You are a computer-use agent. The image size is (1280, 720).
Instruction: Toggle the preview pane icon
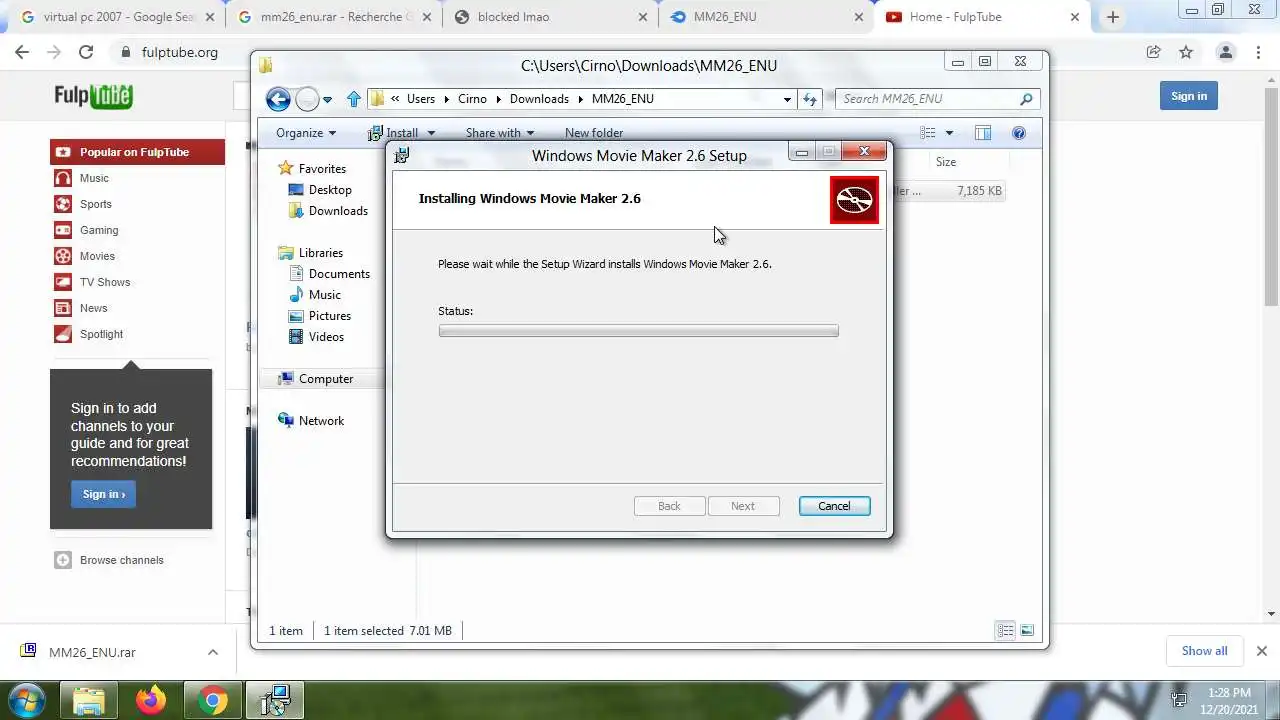point(983,133)
